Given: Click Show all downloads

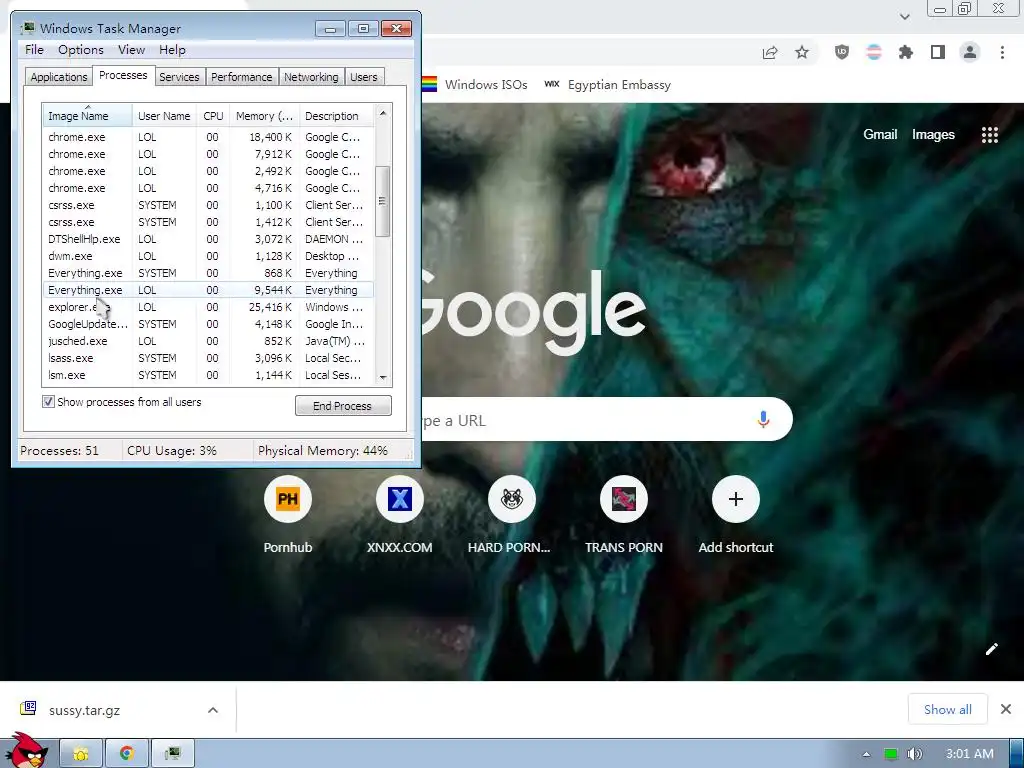Looking at the screenshot, I should pyautogui.click(x=948, y=709).
